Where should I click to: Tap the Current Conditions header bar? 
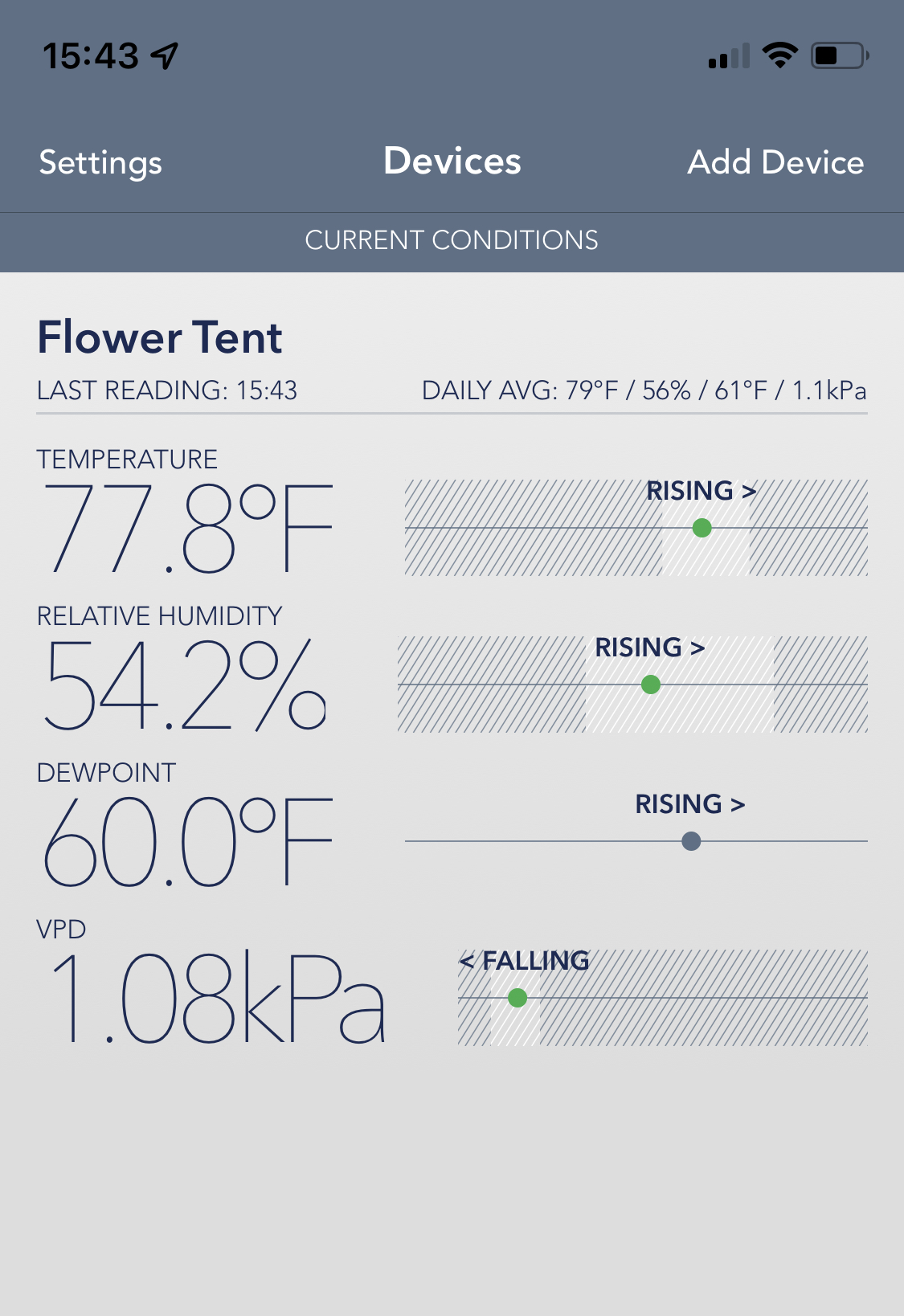452,240
